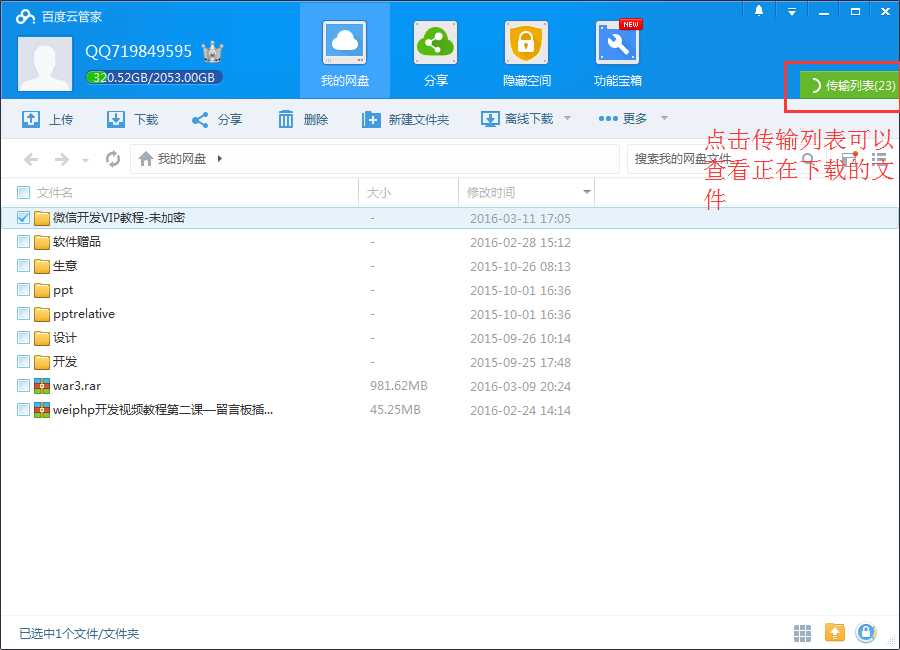Check the 开发 checkbox
This screenshot has width=900, height=650.
(24, 362)
